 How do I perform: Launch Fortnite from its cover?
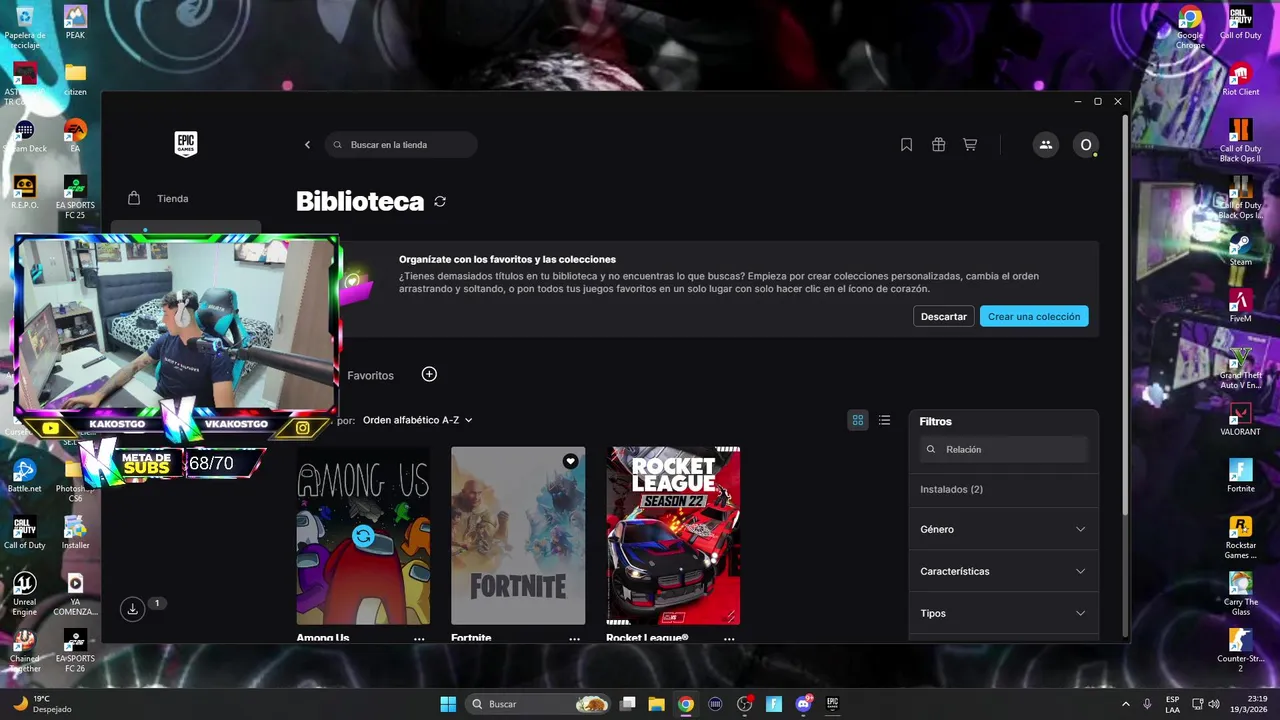tap(518, 536)
